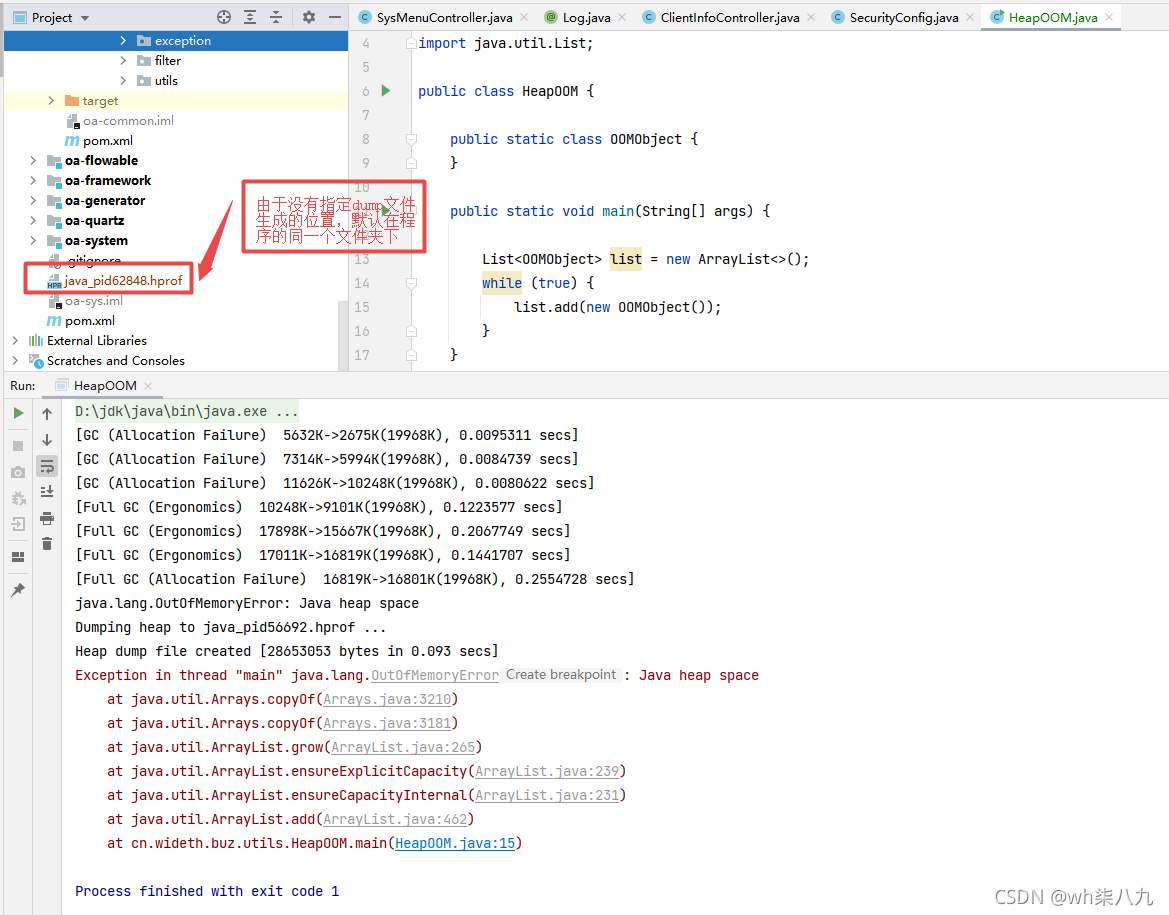Open ArrayList.java:231 link
The width and height of the screenshot is (1169, 915).
tap(546, 795)
